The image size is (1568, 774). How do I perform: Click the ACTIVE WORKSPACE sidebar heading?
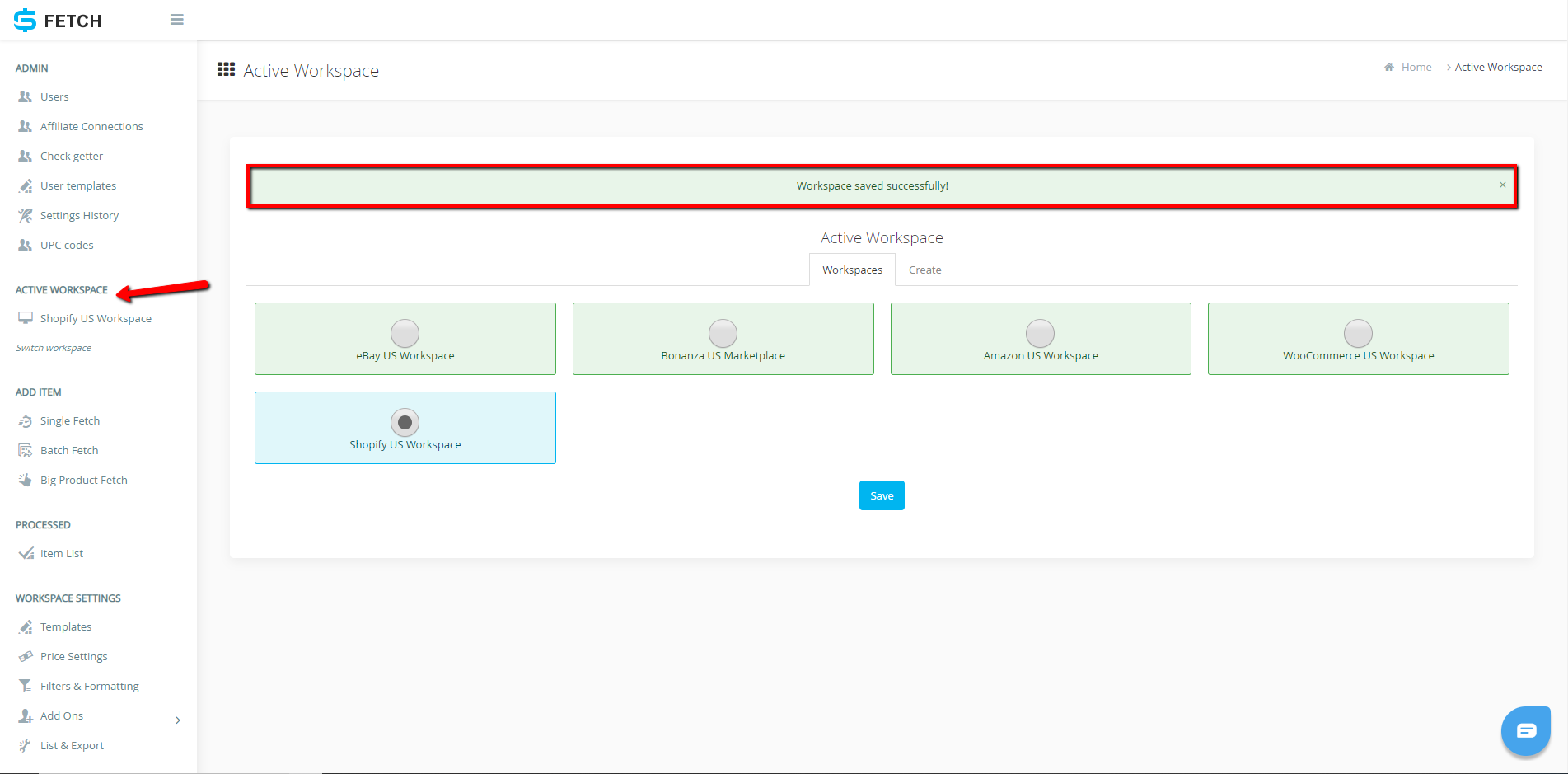coord(62,289)
